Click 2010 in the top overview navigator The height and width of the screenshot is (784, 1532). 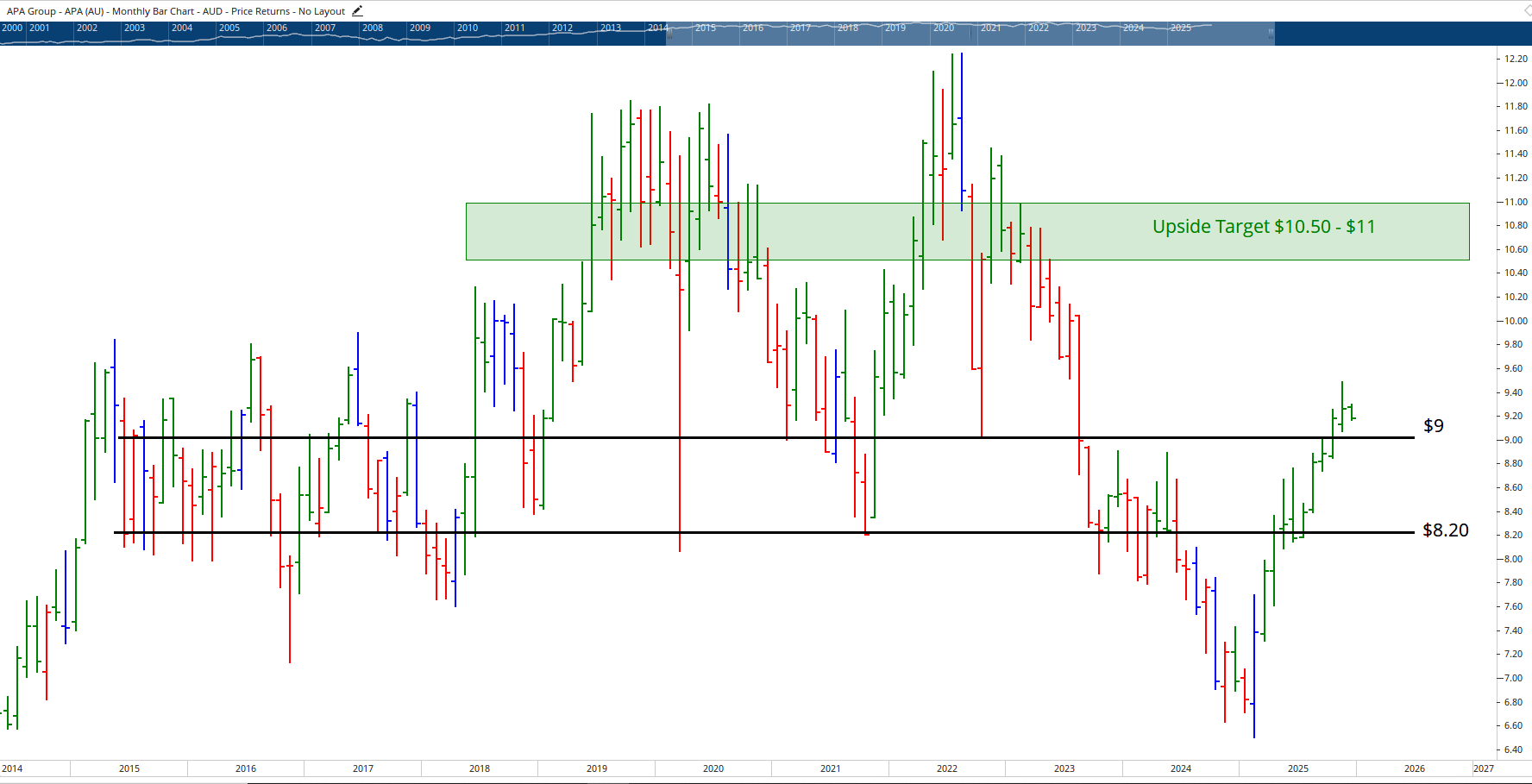pos(468,28)
